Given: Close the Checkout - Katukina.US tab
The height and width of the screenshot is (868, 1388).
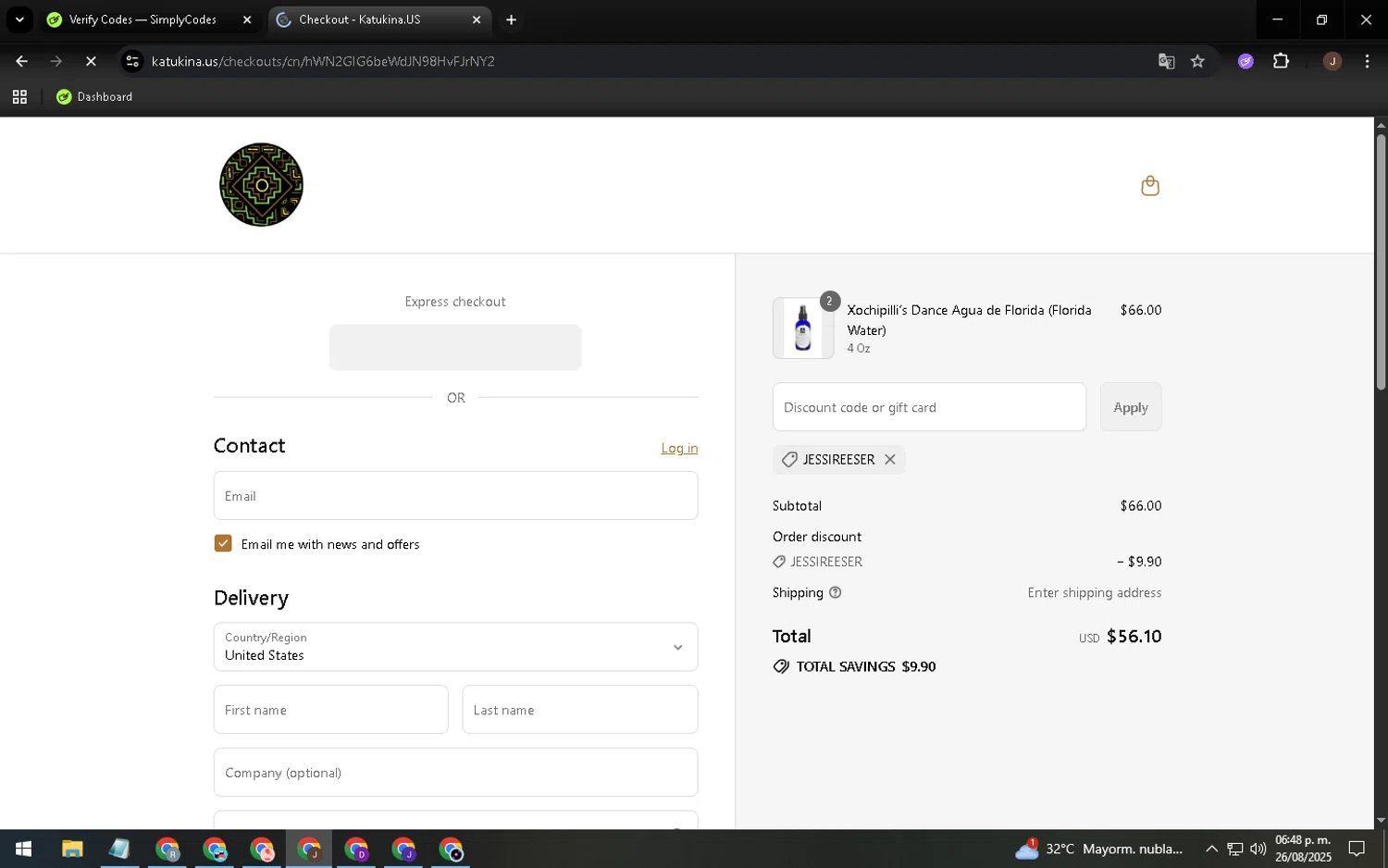Looking at the screenshot, I should click(477, 19).
